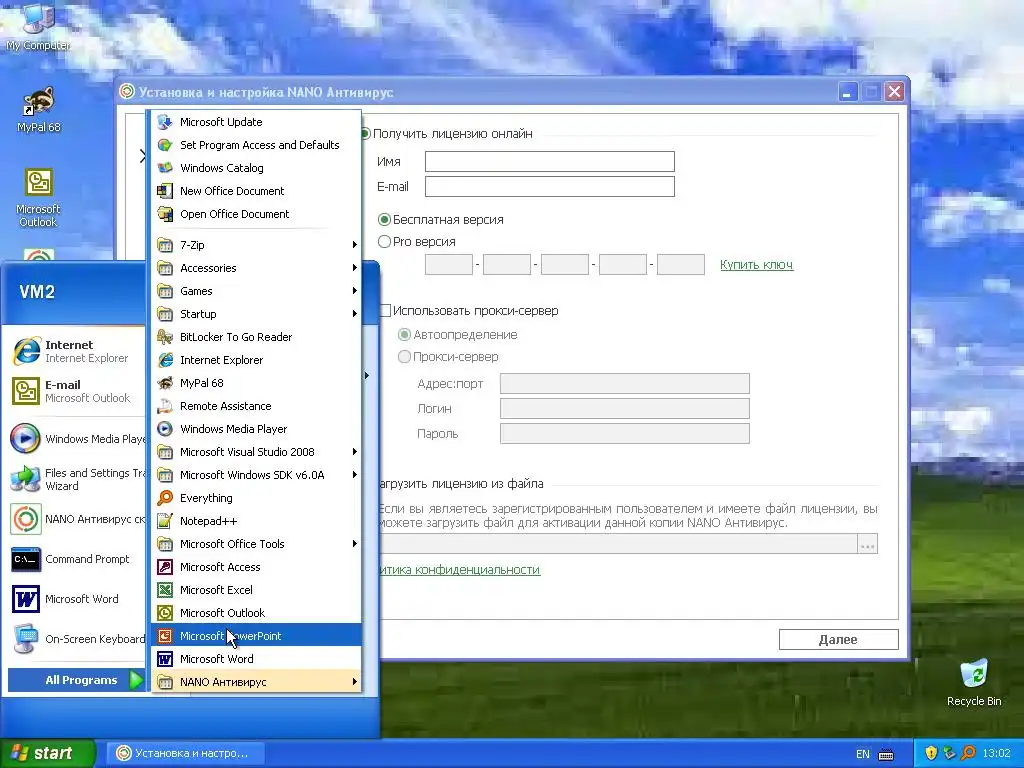Click first Pro key segment field

coord(449,264)
